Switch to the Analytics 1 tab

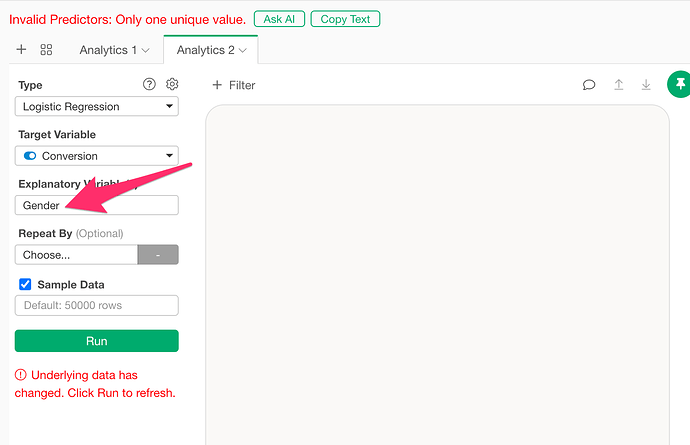coord(114,50)
